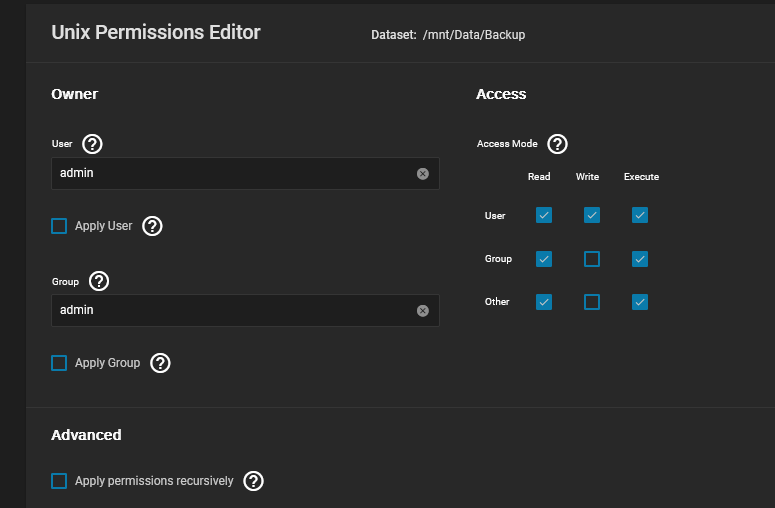Open help tooltip for Access Mode
Image resolution: width=775 pixels, height=508 pixels.
coord(558,144)
